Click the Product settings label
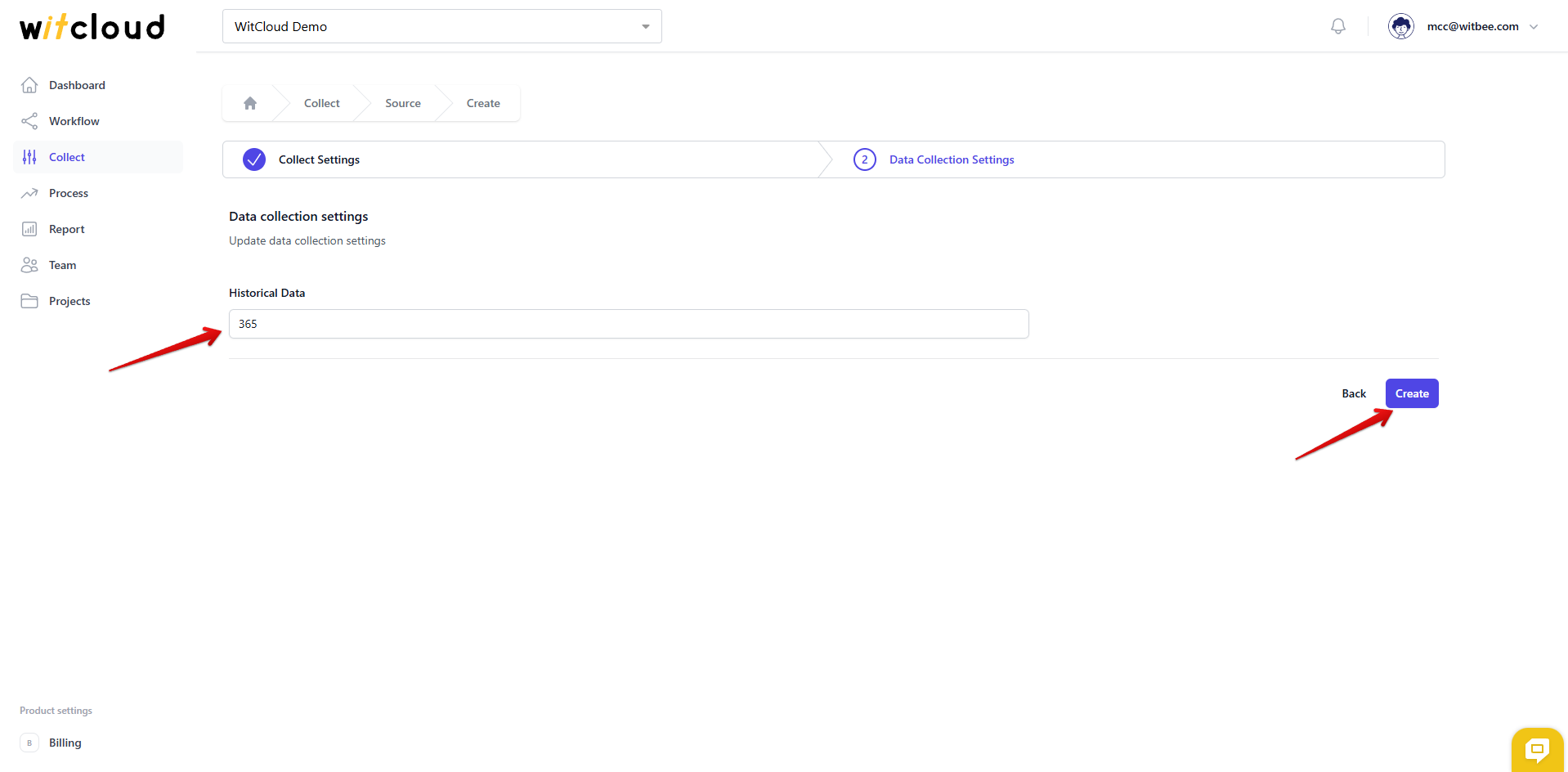Screen dimensions: 1568x772 coord(56,711)
